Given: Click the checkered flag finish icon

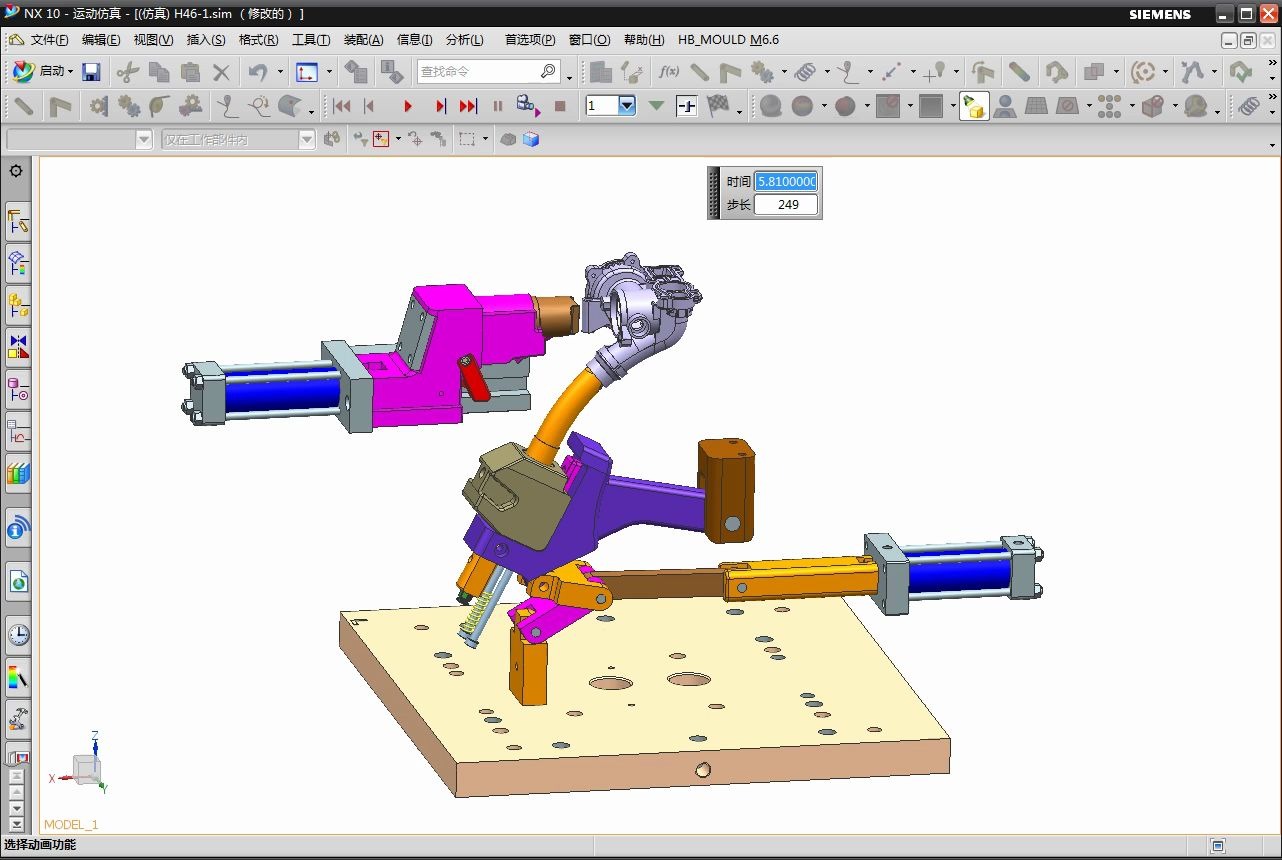Looking at the screenshot, I should [717, 106].
